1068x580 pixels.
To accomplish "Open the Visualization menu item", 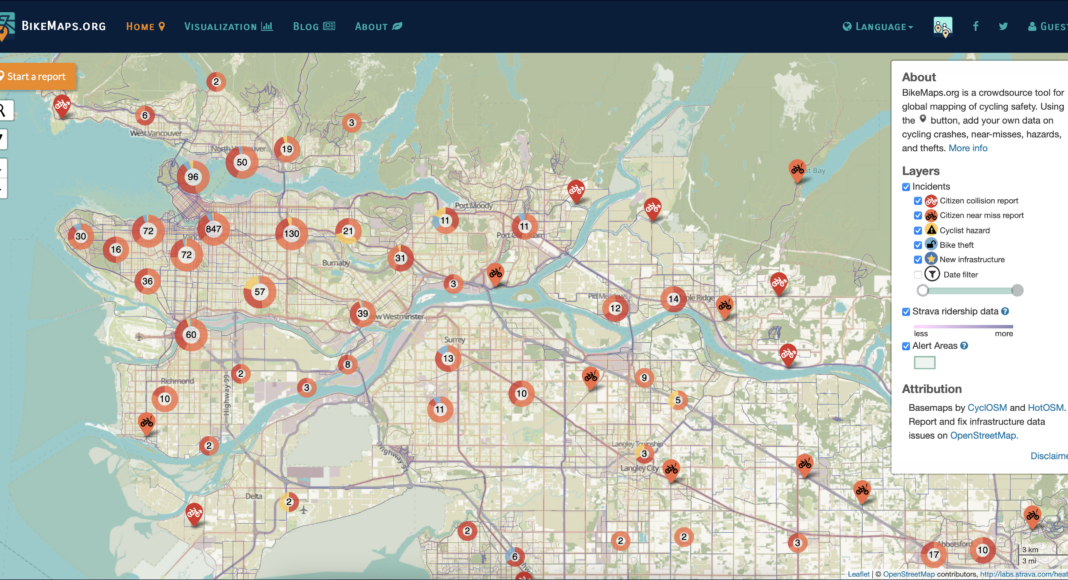I will click(228, 26).
